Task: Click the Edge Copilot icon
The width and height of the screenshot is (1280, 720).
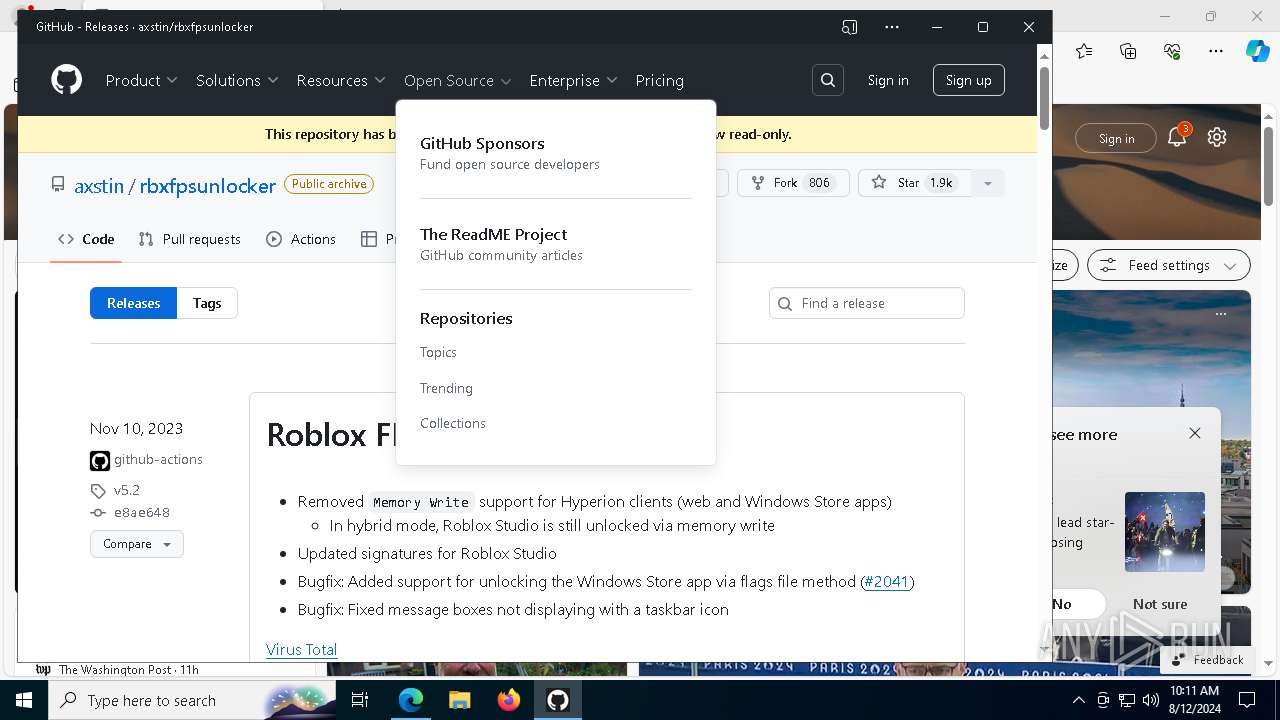Action: point(1257,51)
